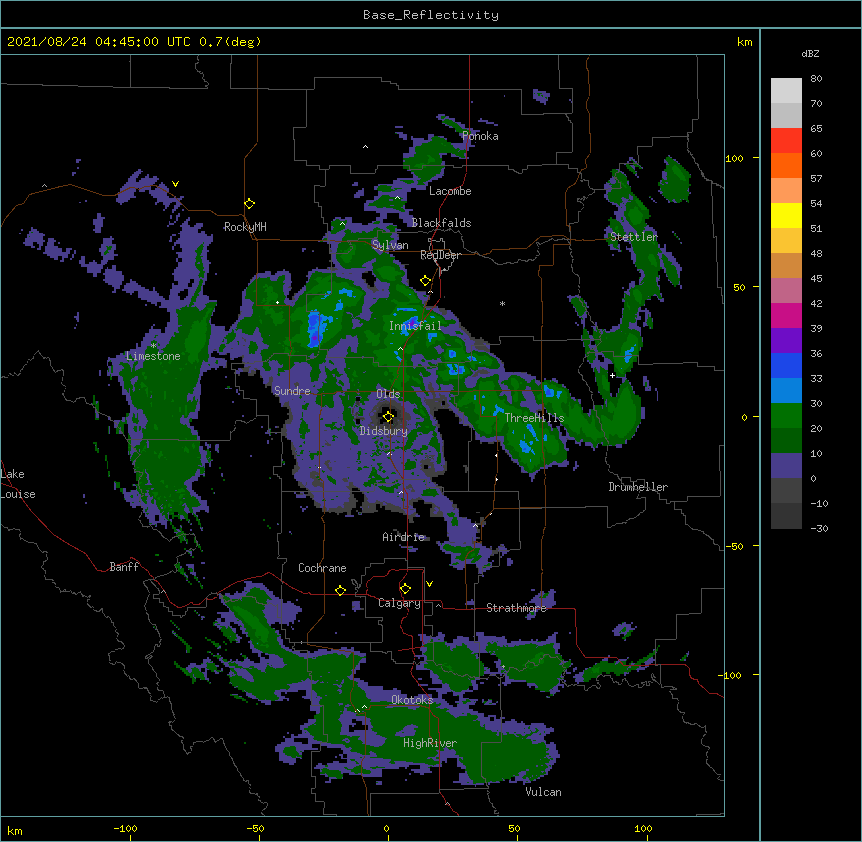This screenshot has height=842, width=862.
Task: Pick the 60 dBZ orange legend swatch
Action: coord(786,165)
